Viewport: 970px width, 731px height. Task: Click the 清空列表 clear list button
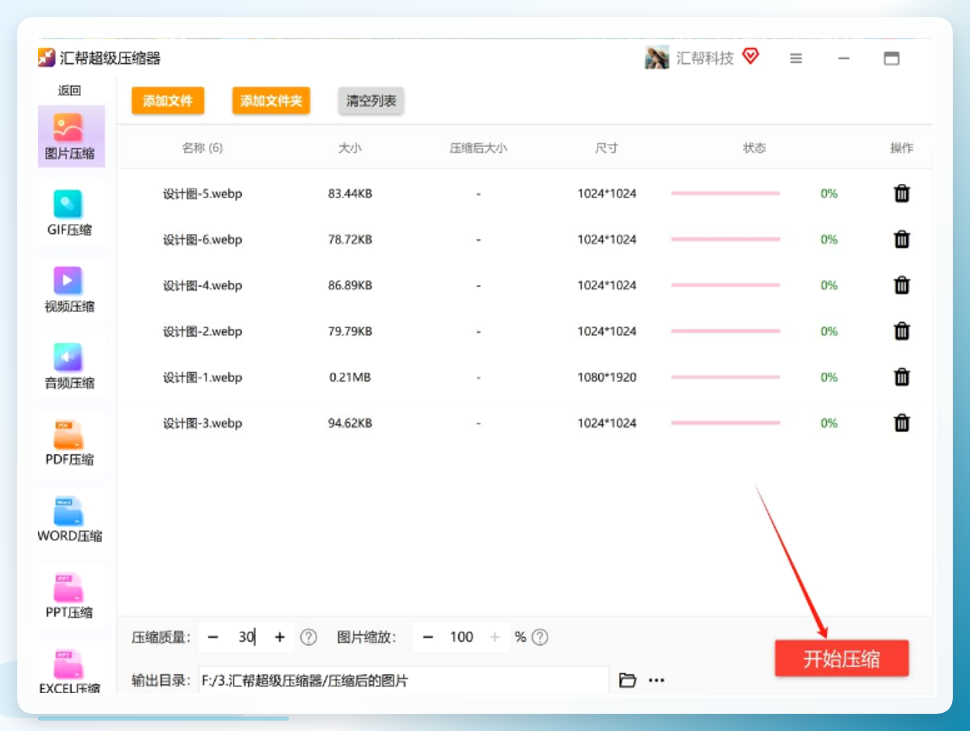pyautogui.click(x=371, y=101)
